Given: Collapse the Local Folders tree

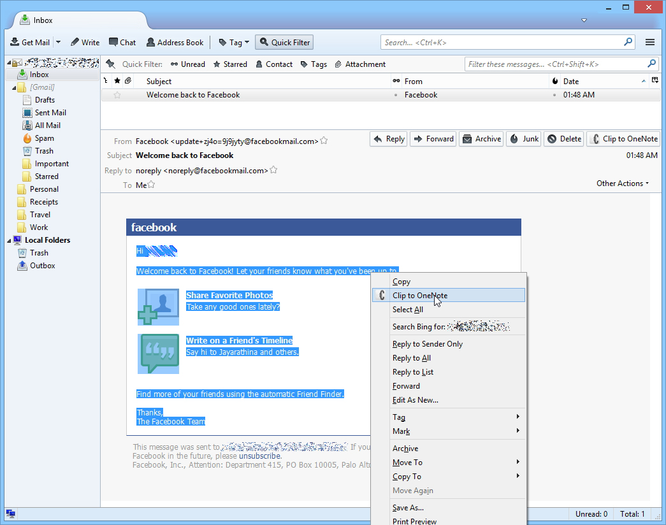Looking at the screenshot, I should coord(9,240).
